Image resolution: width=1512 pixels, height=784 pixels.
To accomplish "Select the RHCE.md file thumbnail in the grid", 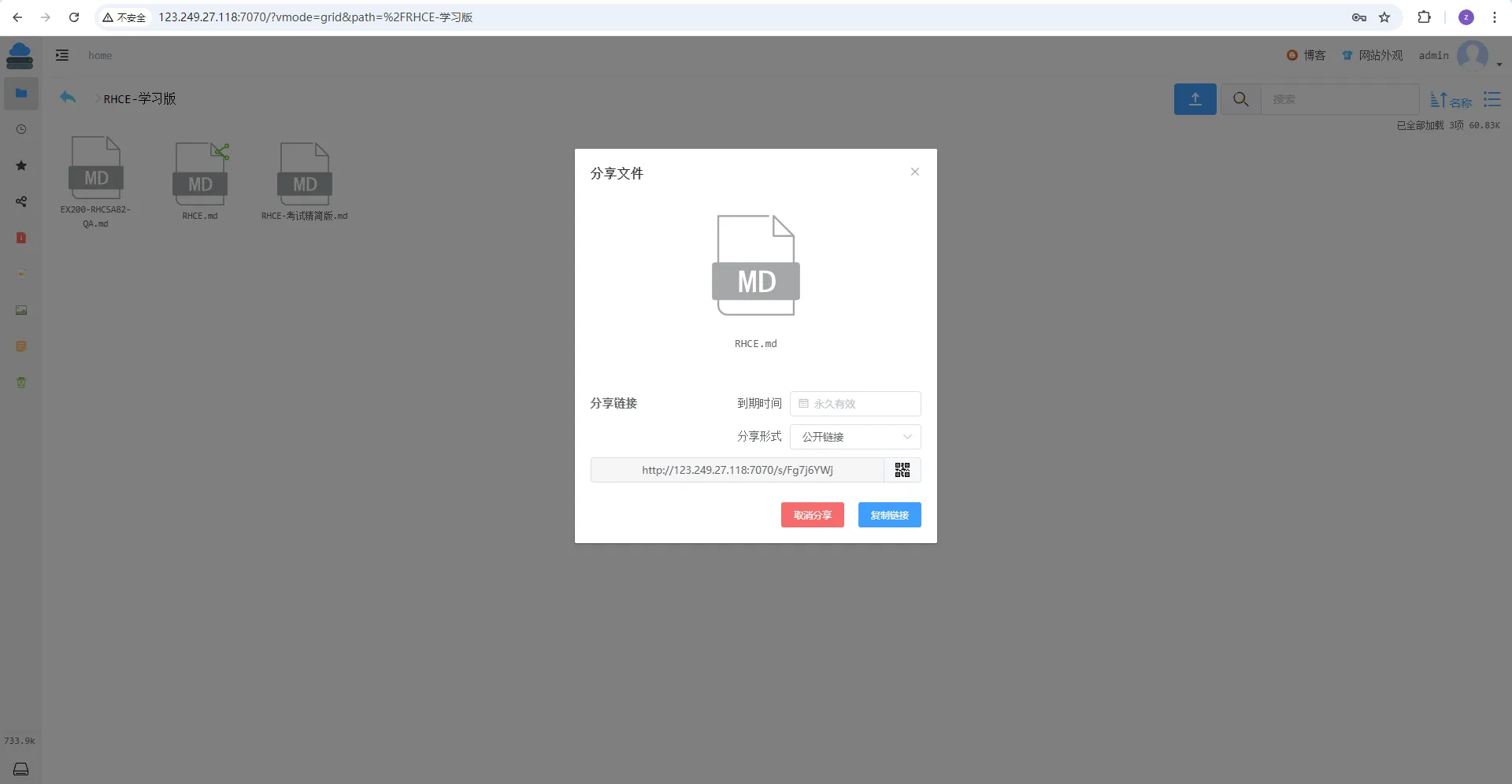I will (200, 174).
